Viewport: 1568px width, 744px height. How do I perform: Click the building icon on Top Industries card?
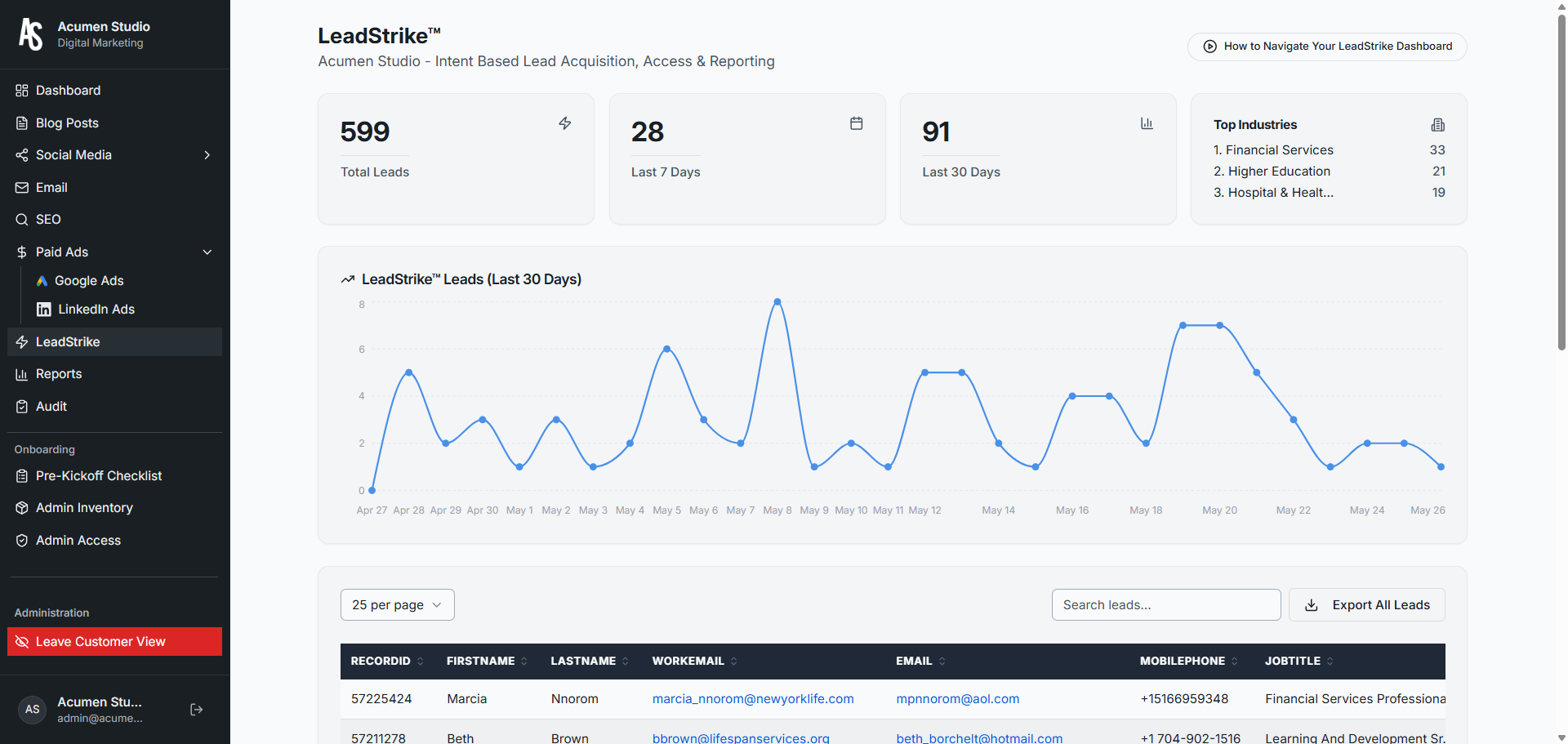point(1438,125)
